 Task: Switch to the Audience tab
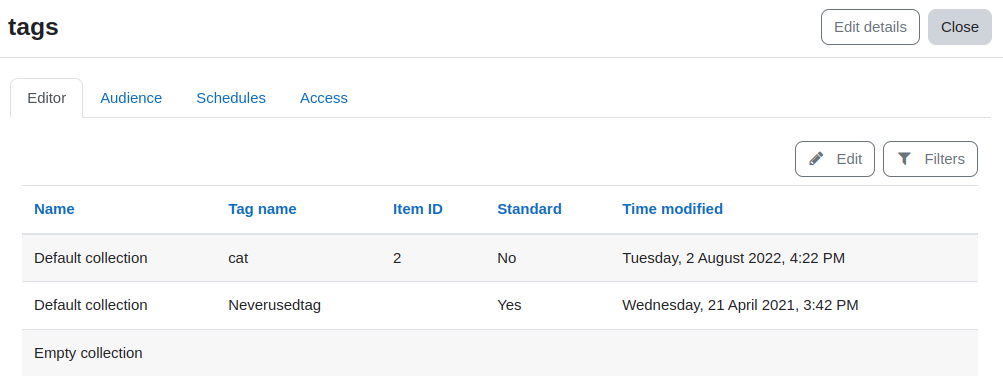tap(131, 98)
